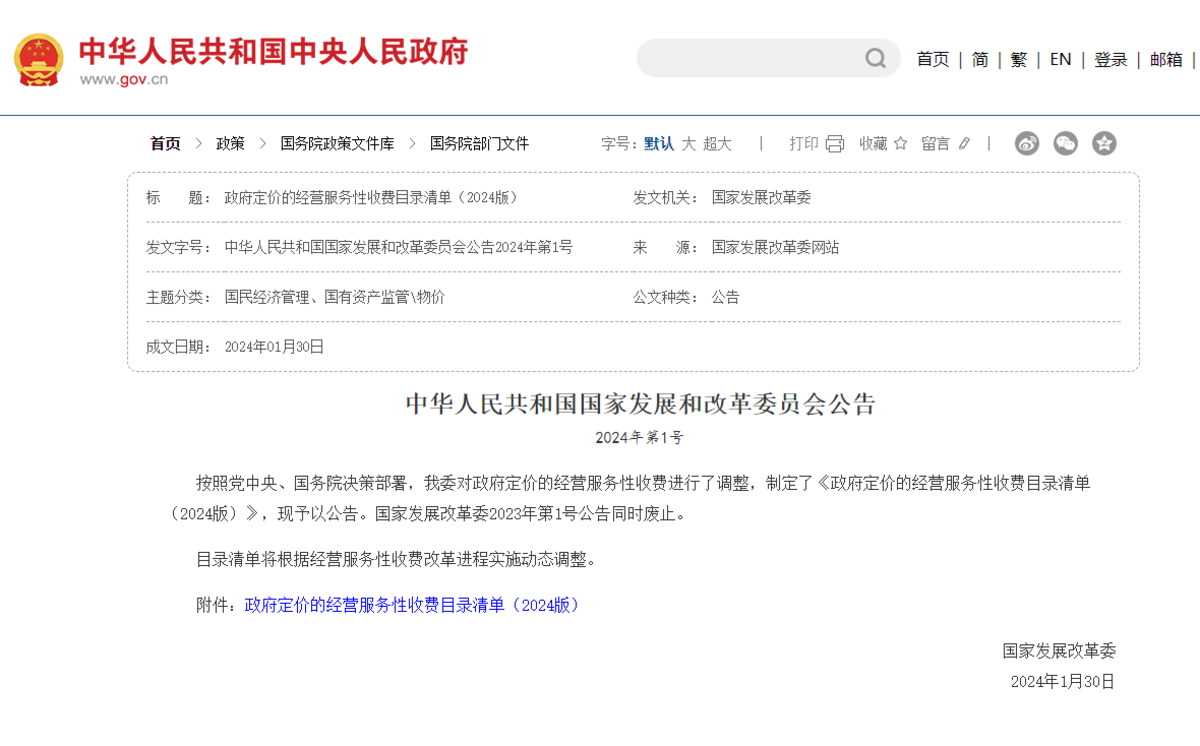Image resolution: width=1200 pixels, height=746 pixels.
Task: Switch to English via the EN link
Action: coord(1060,59)
